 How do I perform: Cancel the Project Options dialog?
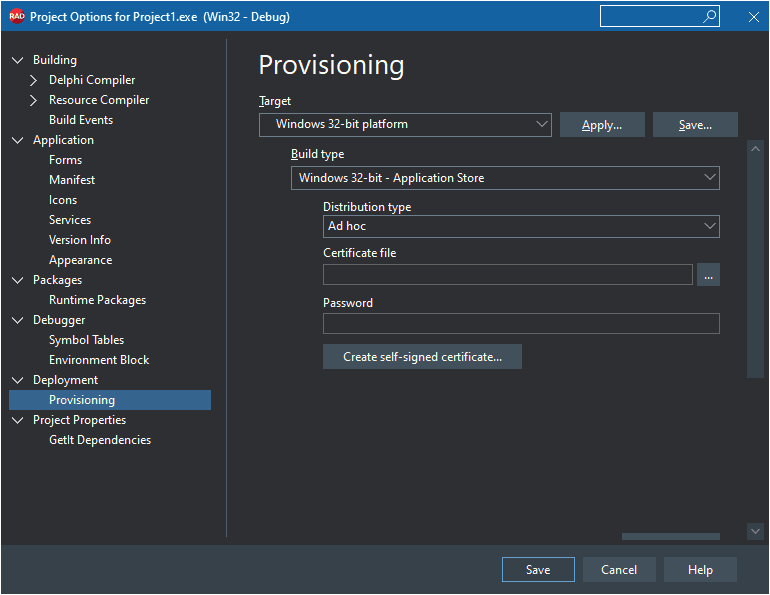click(x=619, y=570)
